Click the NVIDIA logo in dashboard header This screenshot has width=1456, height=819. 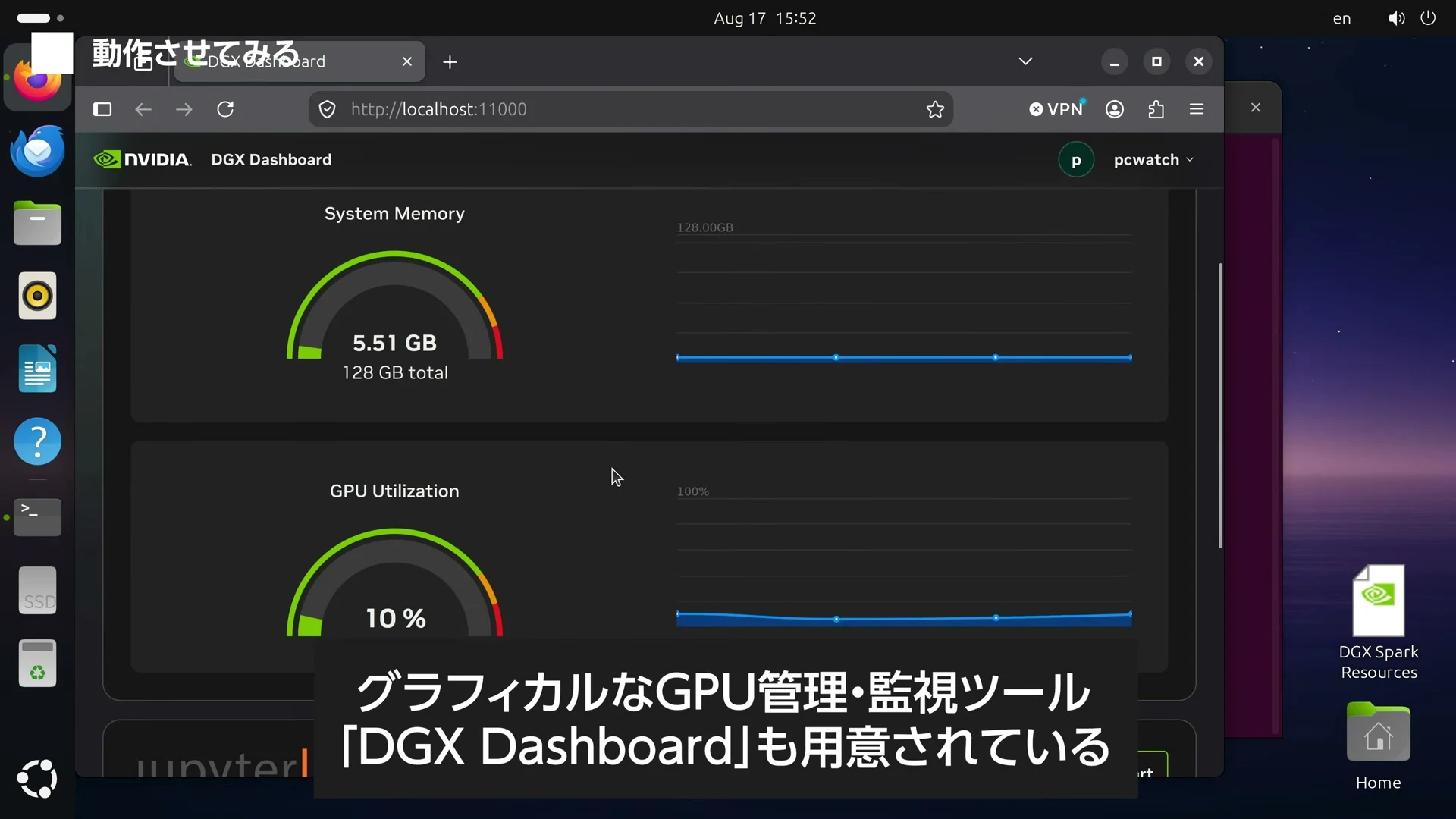(143, 159)
